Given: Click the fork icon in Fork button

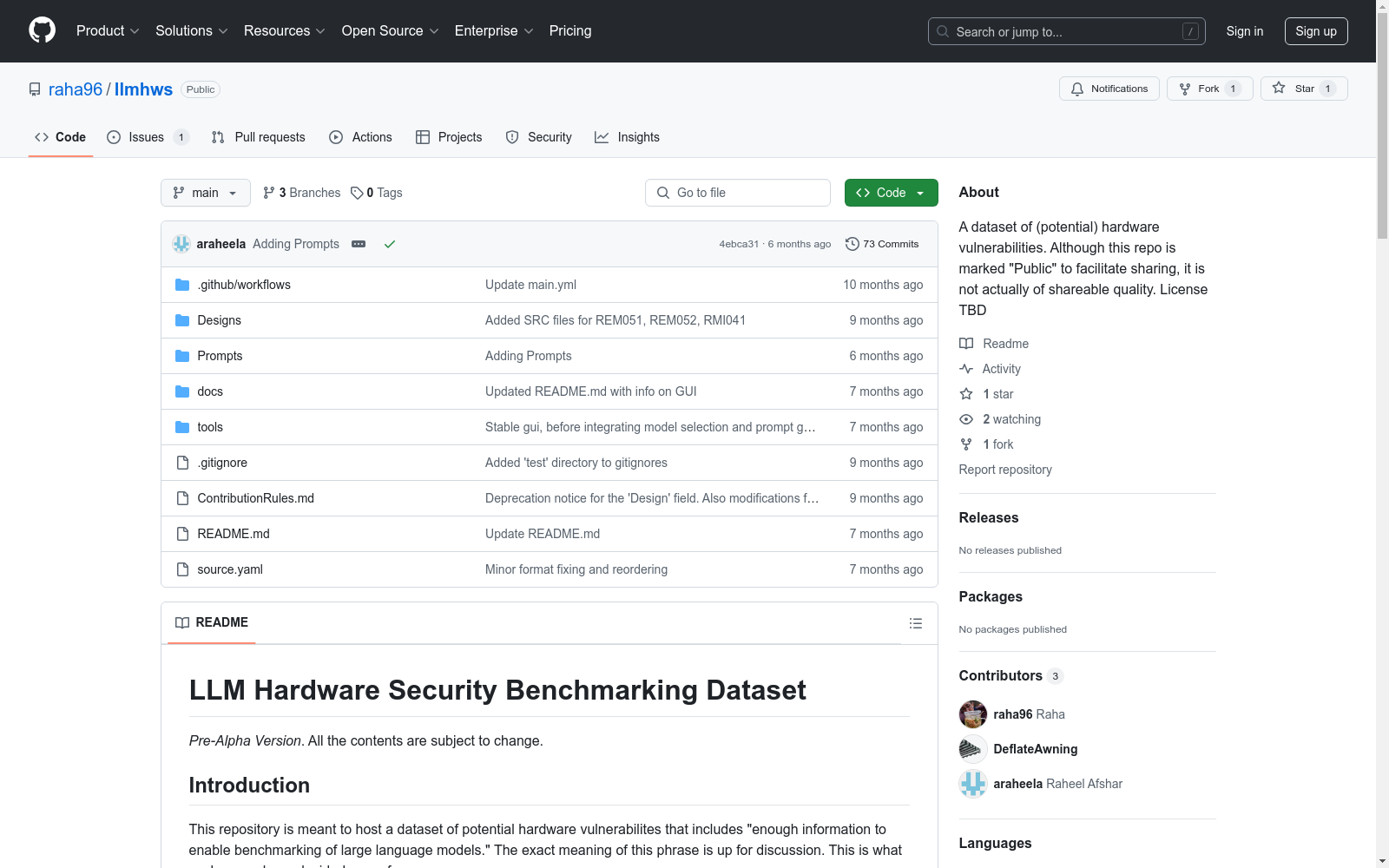Looking at the screenshot, I should click(x=1185, y=89).
